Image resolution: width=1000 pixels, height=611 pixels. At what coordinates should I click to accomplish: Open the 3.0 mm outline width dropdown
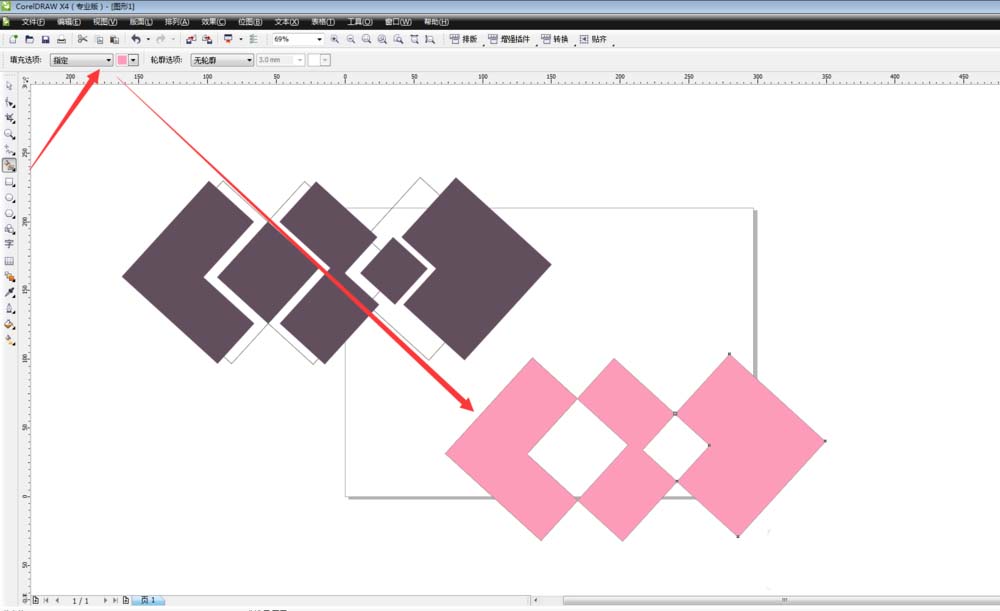[300, 60]
